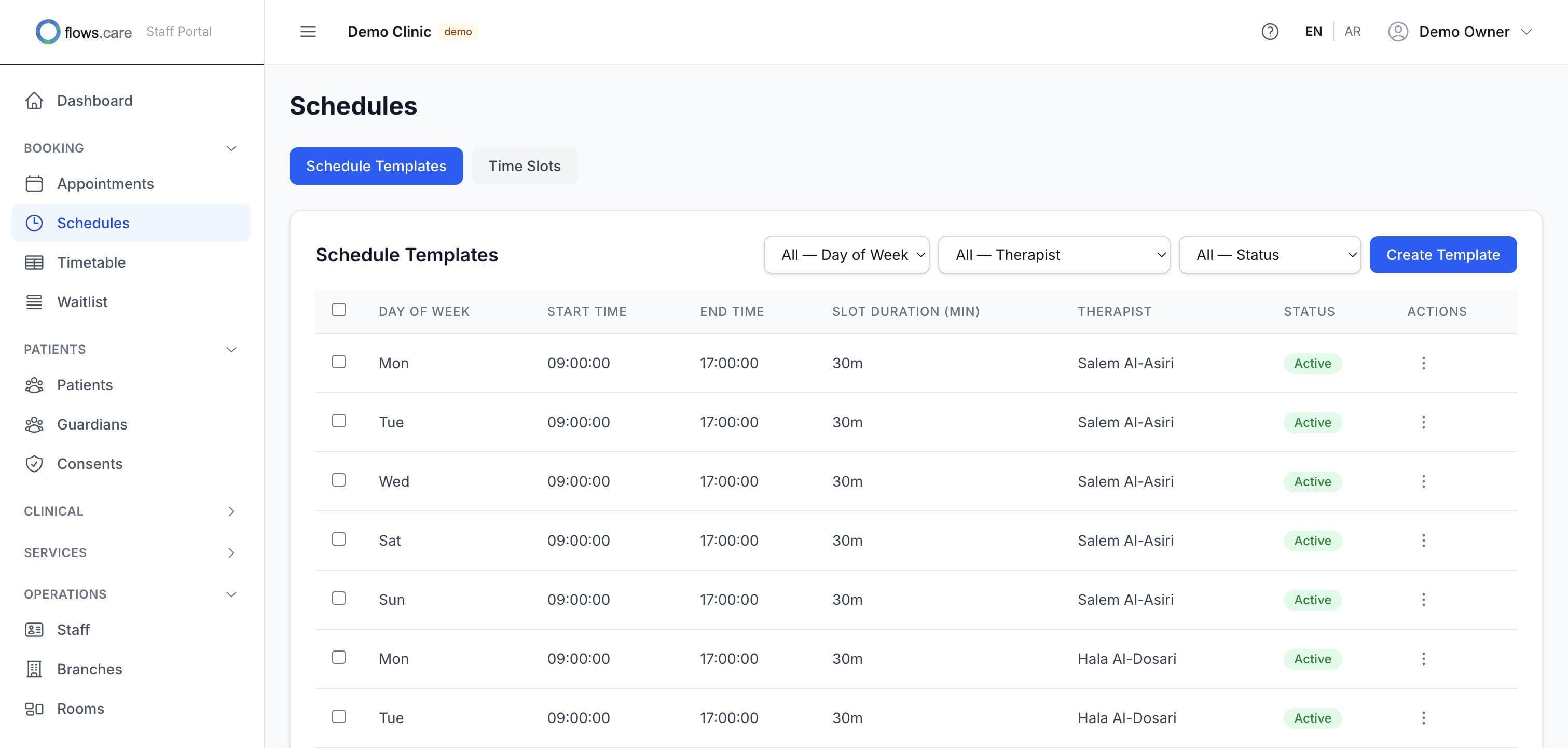1568x748 pixels.
Task: Click the Guardians people icon
Action: 34,424
